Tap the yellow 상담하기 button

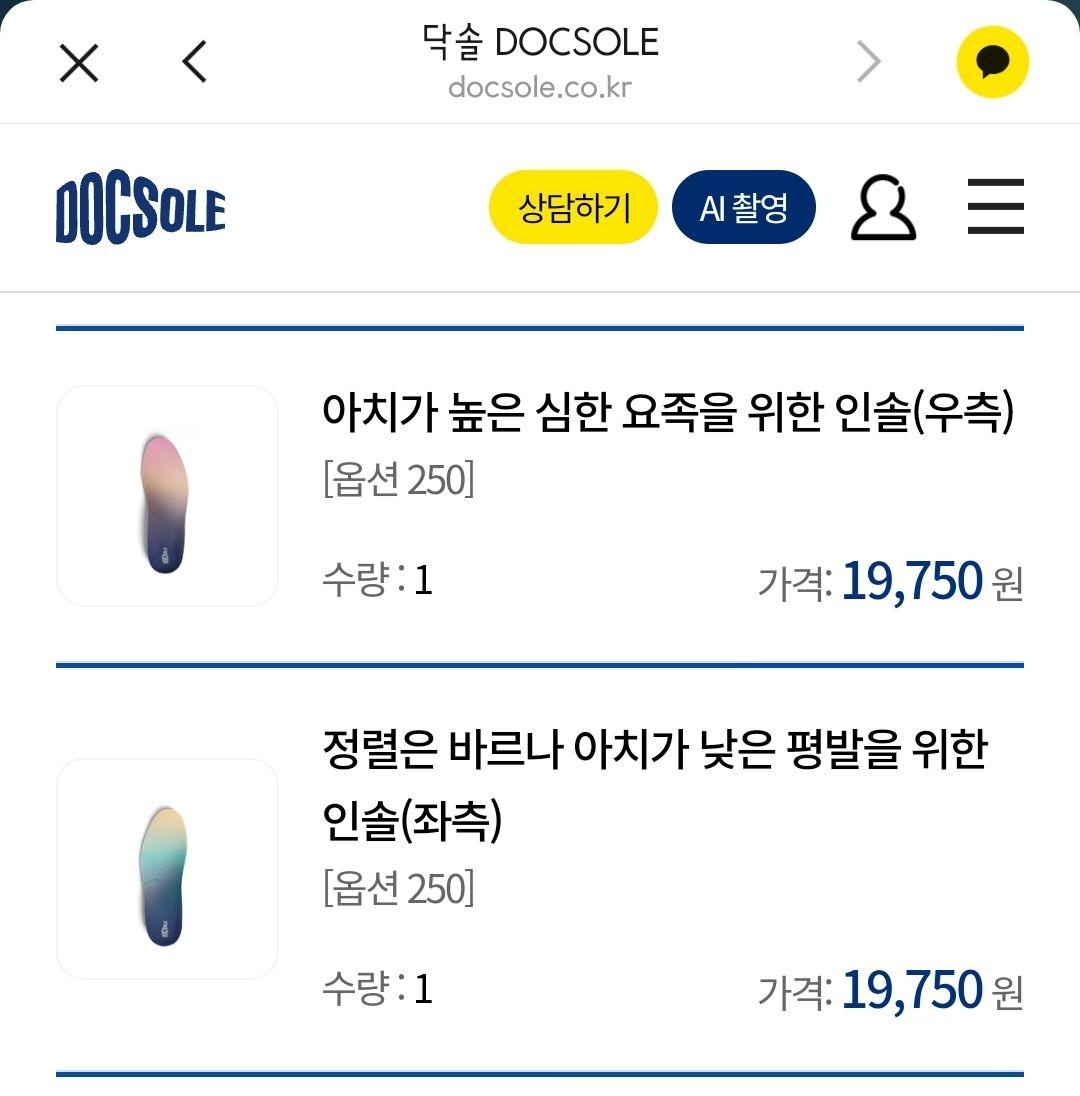[x=573, y=207]
